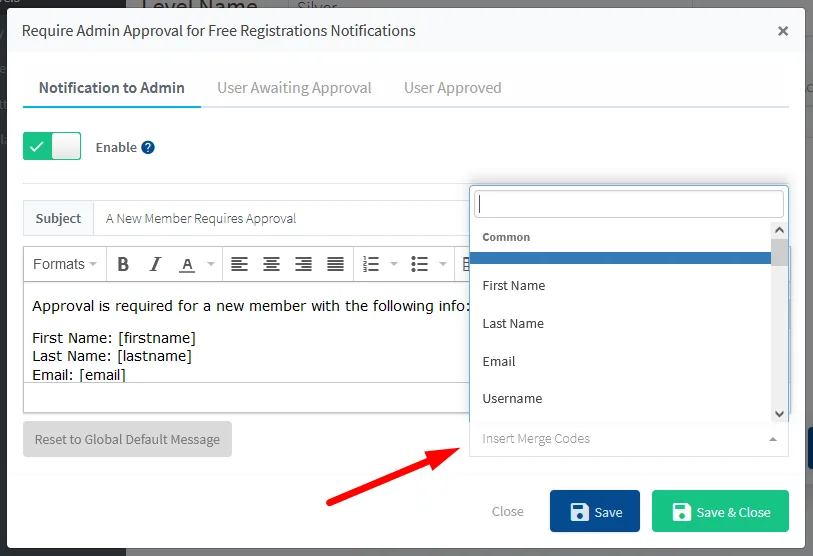Click Reset to Global Default Message

point(127,439)
